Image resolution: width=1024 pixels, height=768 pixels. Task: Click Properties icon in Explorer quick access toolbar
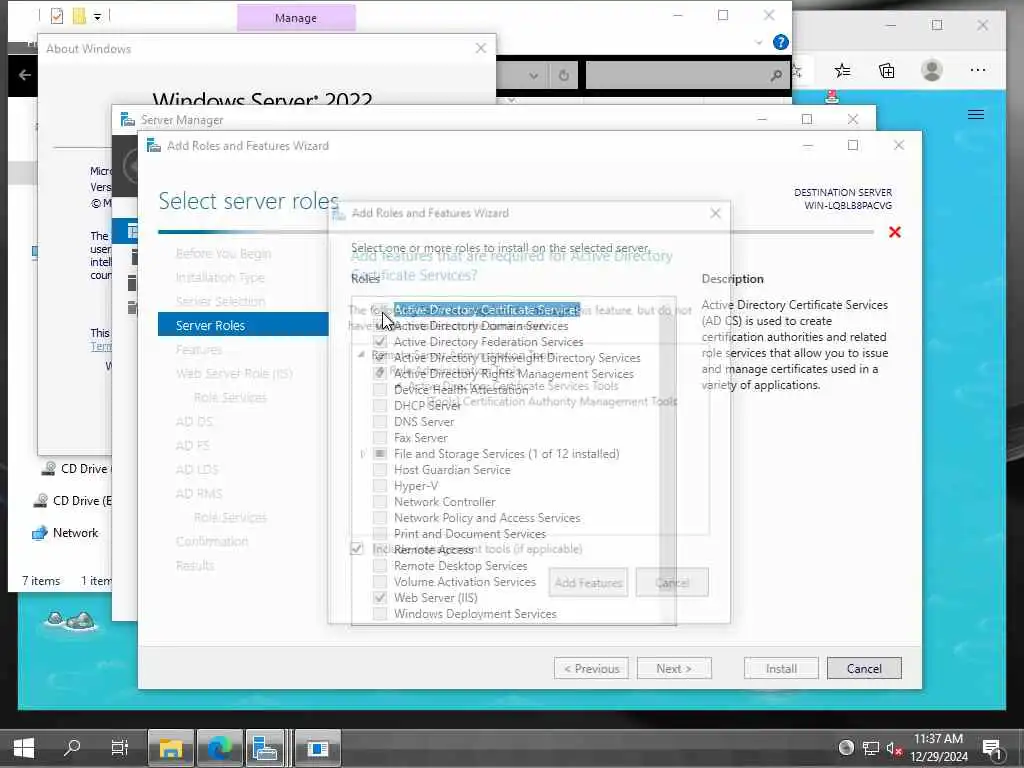tap(57, 16)
